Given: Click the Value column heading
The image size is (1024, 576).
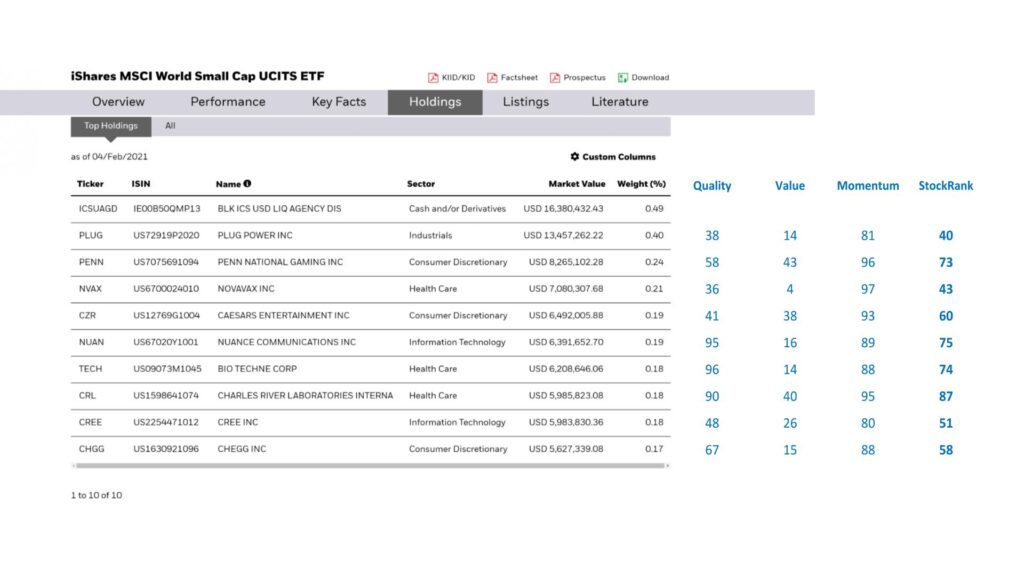Looking at the screenshot, I should (x=790, y=185).
